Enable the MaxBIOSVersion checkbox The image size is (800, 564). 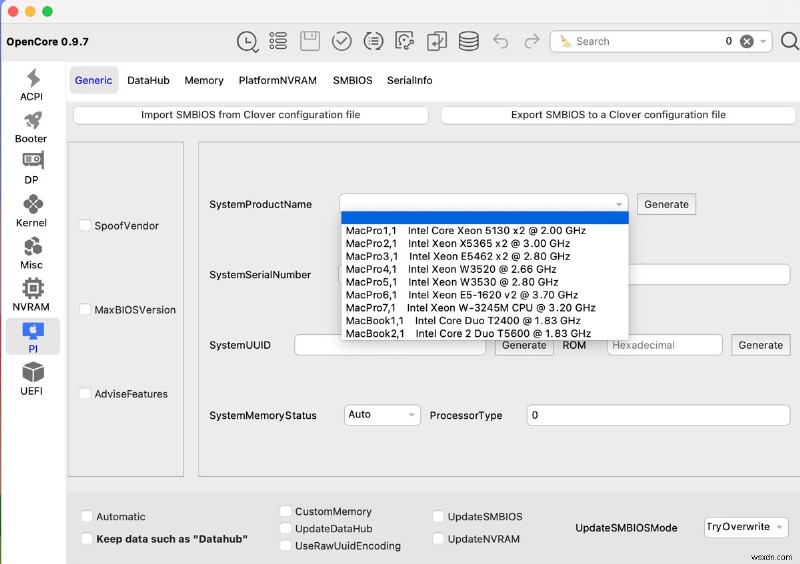pos(85,309)
